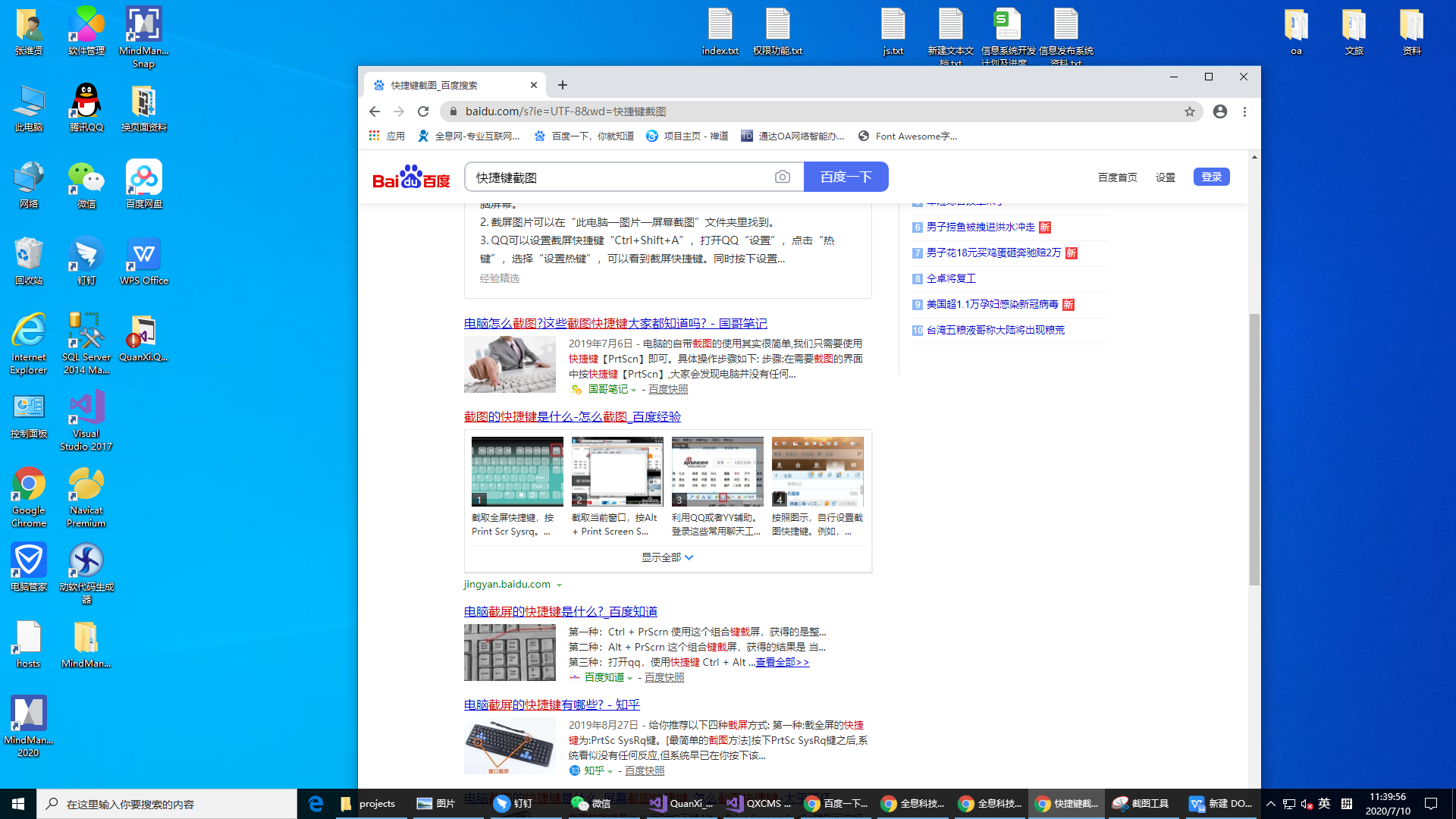Open result 电脑截屏的快捷键是什么?_百度知道
The height and width of the screenshot is (819, 1456).
560,611
